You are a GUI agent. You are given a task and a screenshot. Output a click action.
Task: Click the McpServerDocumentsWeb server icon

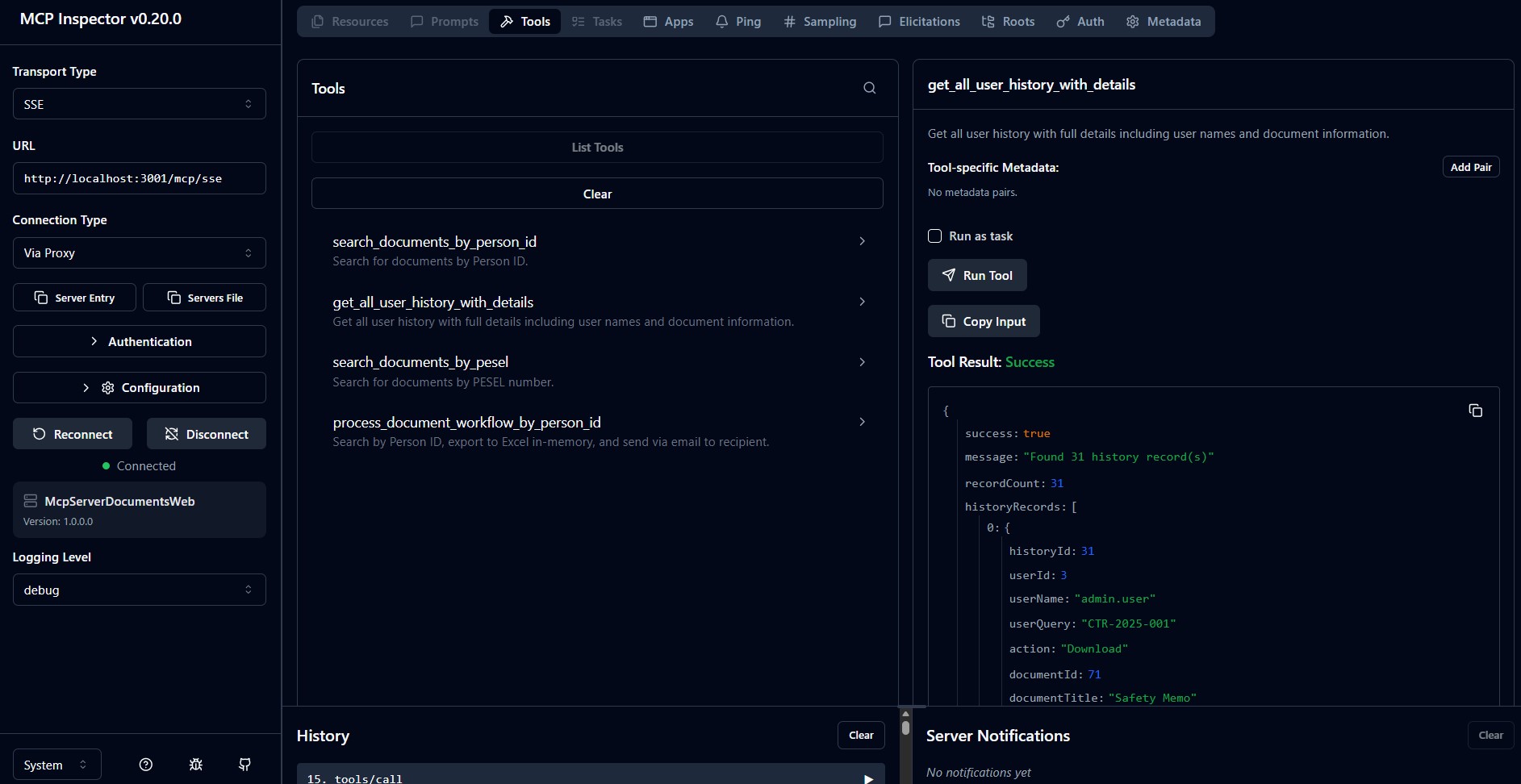(31, 501)
